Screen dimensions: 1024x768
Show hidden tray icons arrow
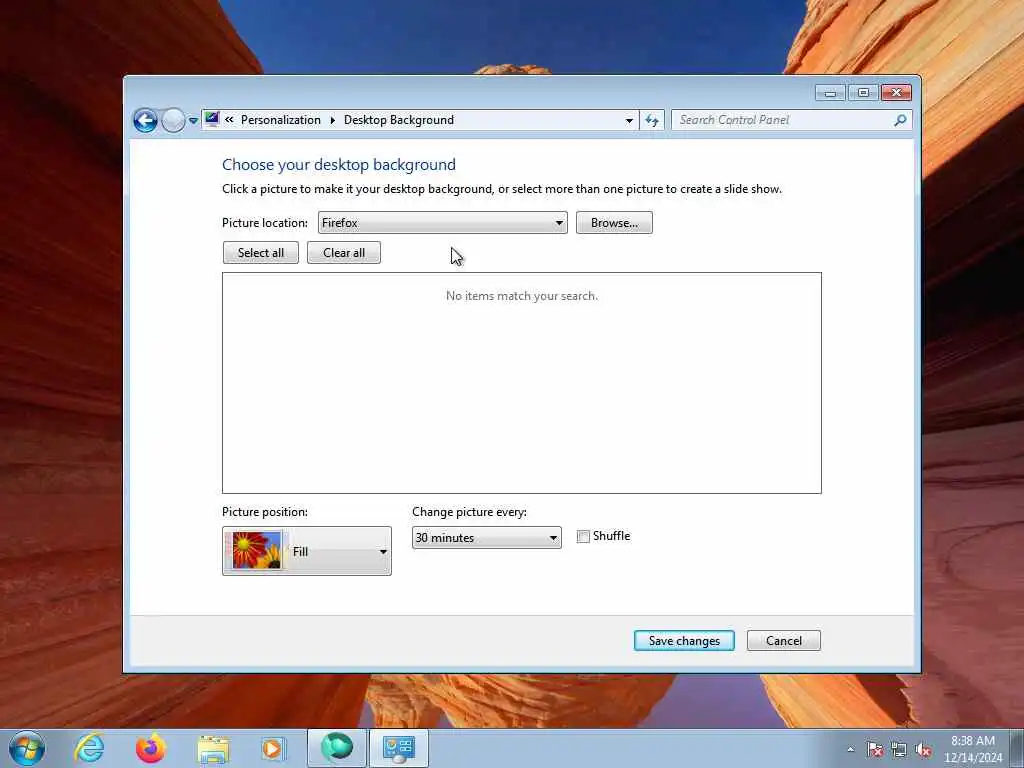pos(850,749)
